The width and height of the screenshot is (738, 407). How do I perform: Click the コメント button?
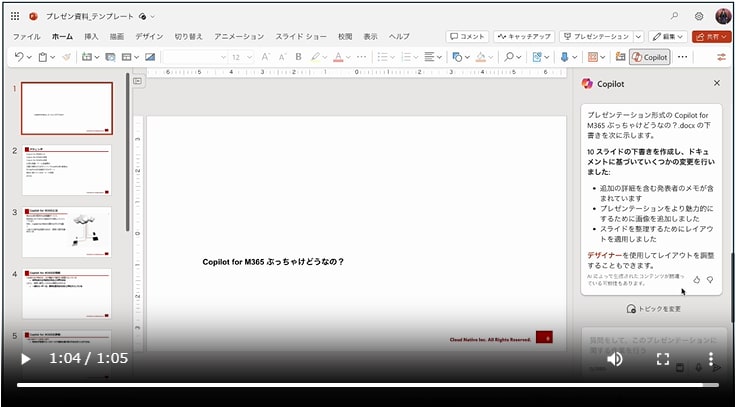point(467,37)
